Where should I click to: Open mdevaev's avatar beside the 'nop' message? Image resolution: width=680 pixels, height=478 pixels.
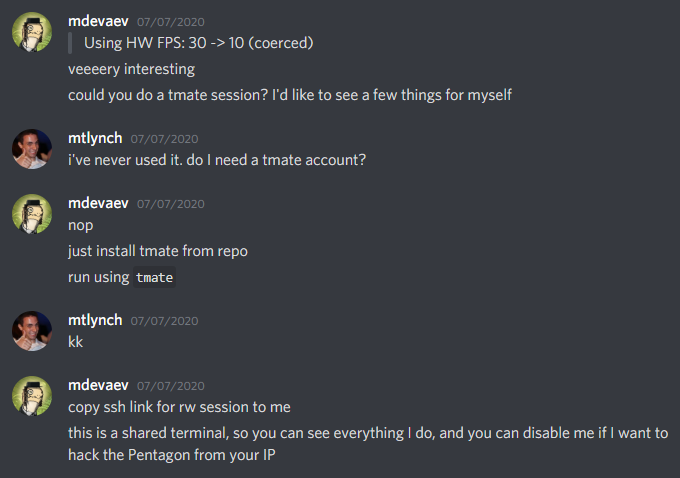click(32, 213)
